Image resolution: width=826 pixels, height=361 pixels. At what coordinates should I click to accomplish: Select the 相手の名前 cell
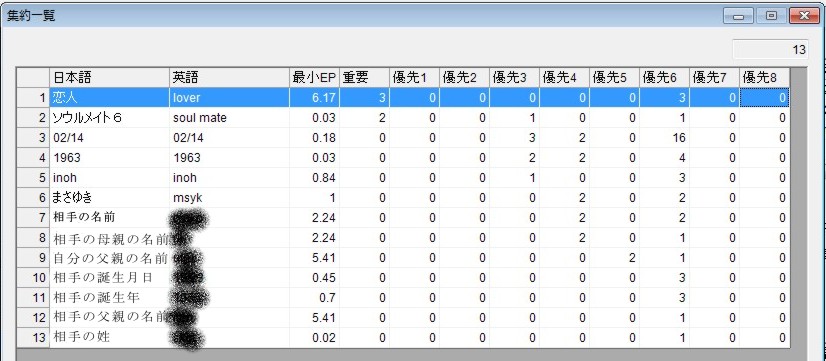click(110, 218)
